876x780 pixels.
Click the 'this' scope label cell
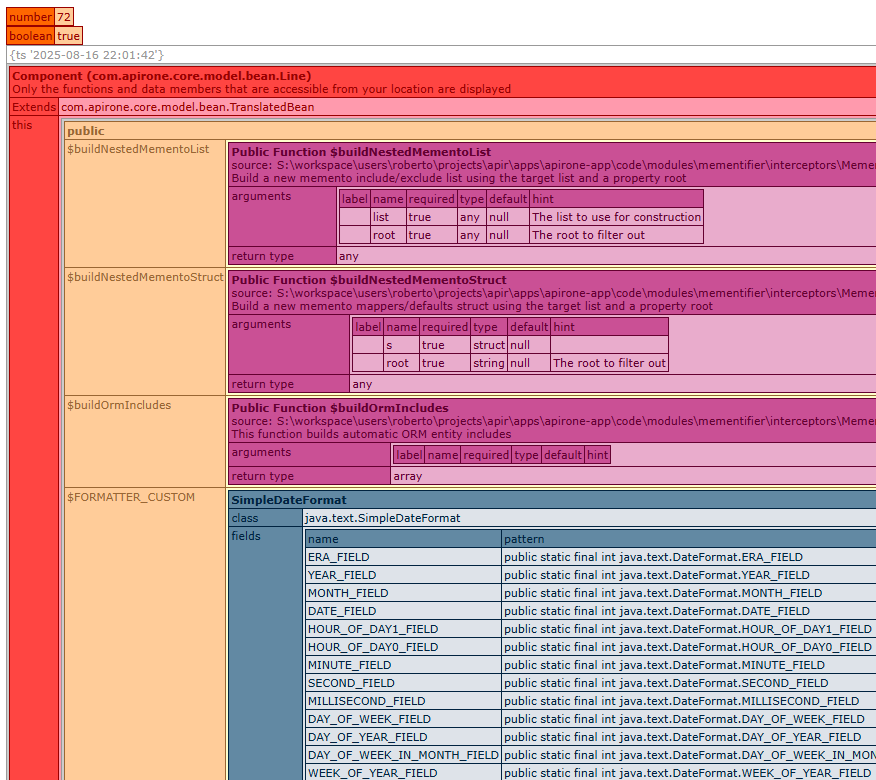coord(22,125)
